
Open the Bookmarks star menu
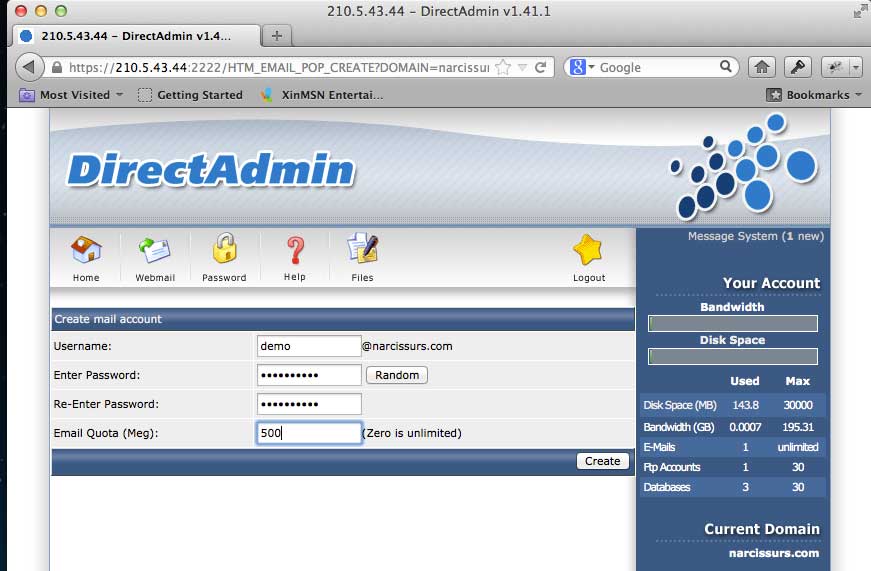[x=813, y=95]
